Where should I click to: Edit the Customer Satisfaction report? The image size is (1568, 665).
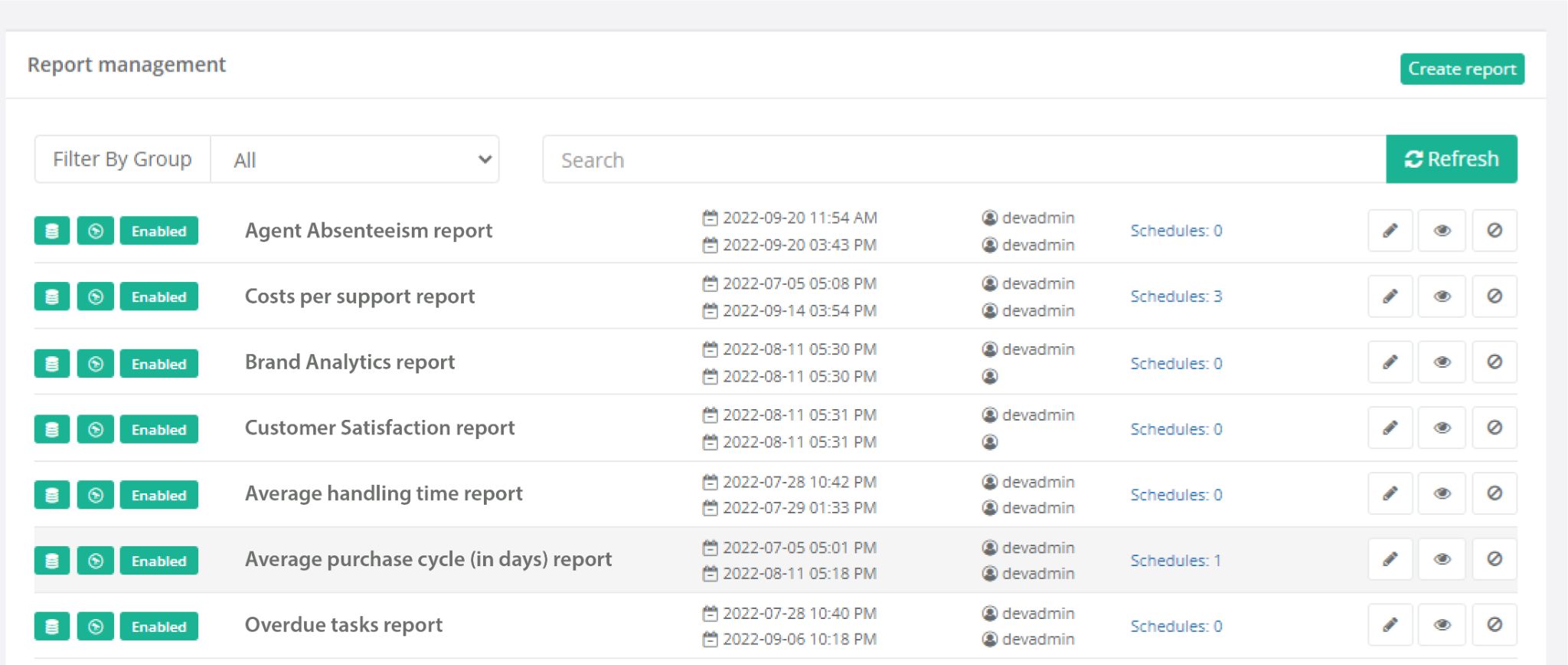click(x=1390, y=428)
